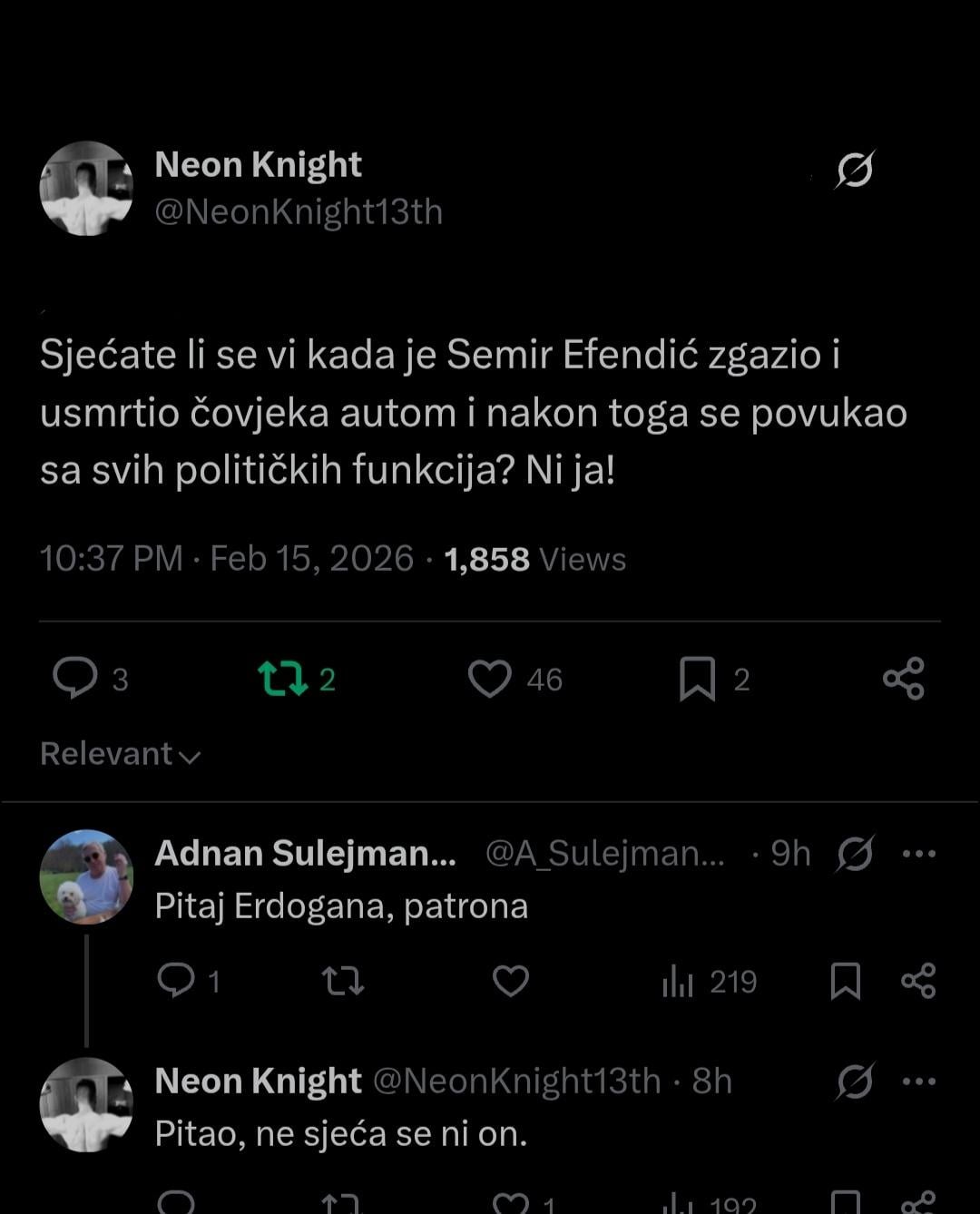Screen dimensions: 980x1214
Task: Share Adnan Sulejman's reply
Action: coord(918,981)
